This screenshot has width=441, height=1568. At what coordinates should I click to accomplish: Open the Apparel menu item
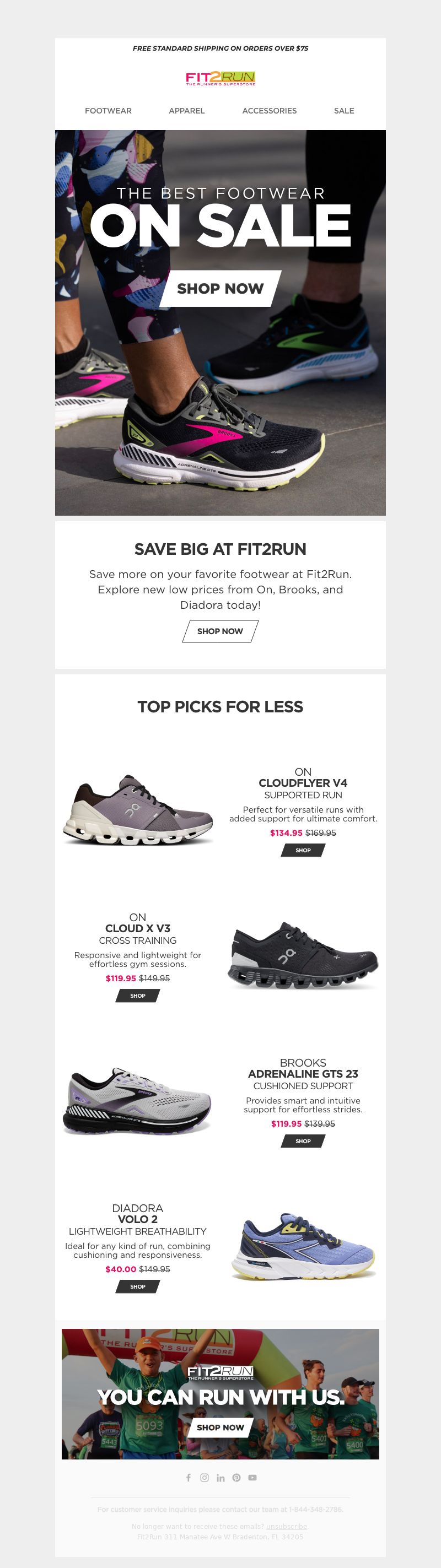[x=187, y=111]
